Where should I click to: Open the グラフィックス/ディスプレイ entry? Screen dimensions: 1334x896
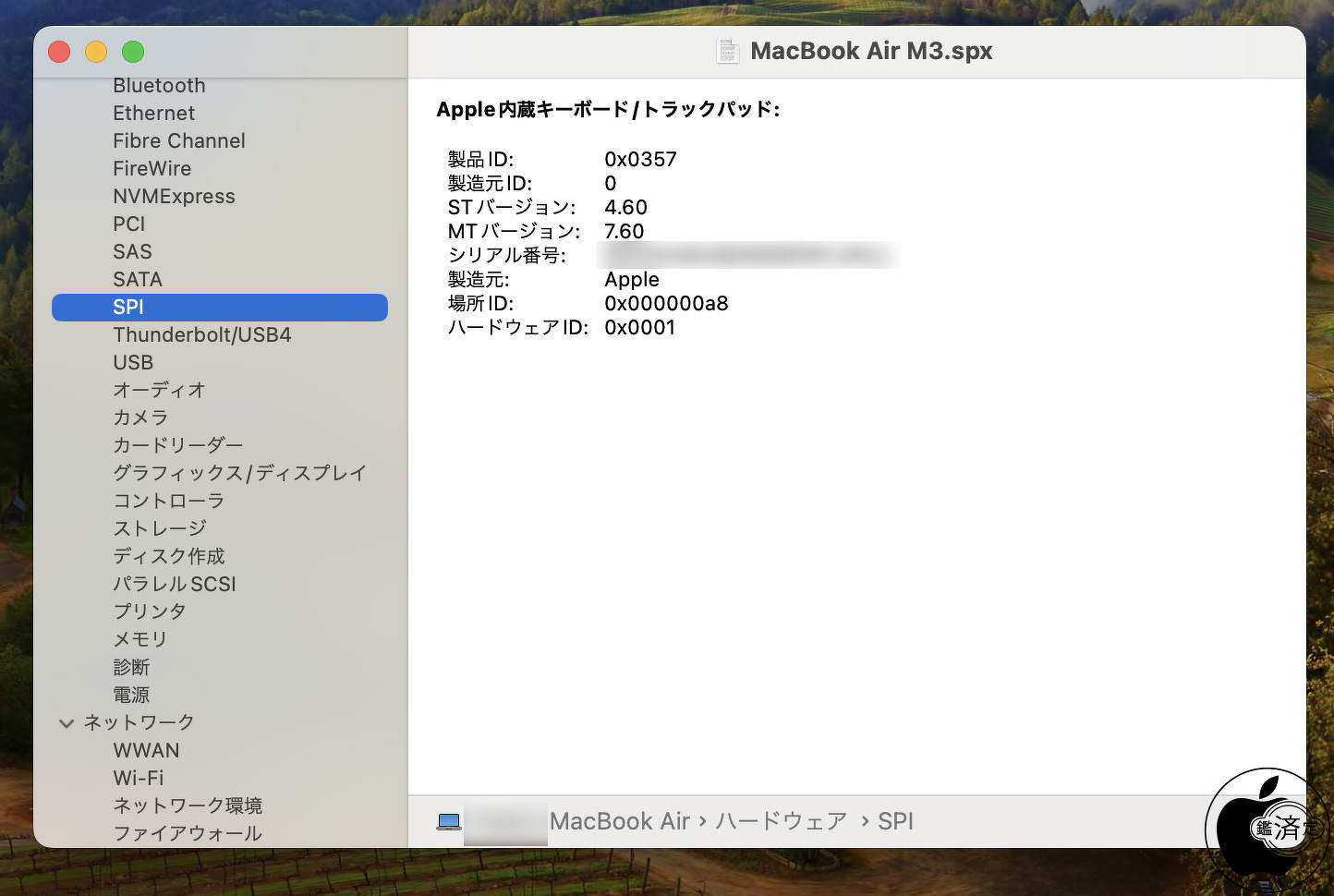pos(240,473)
